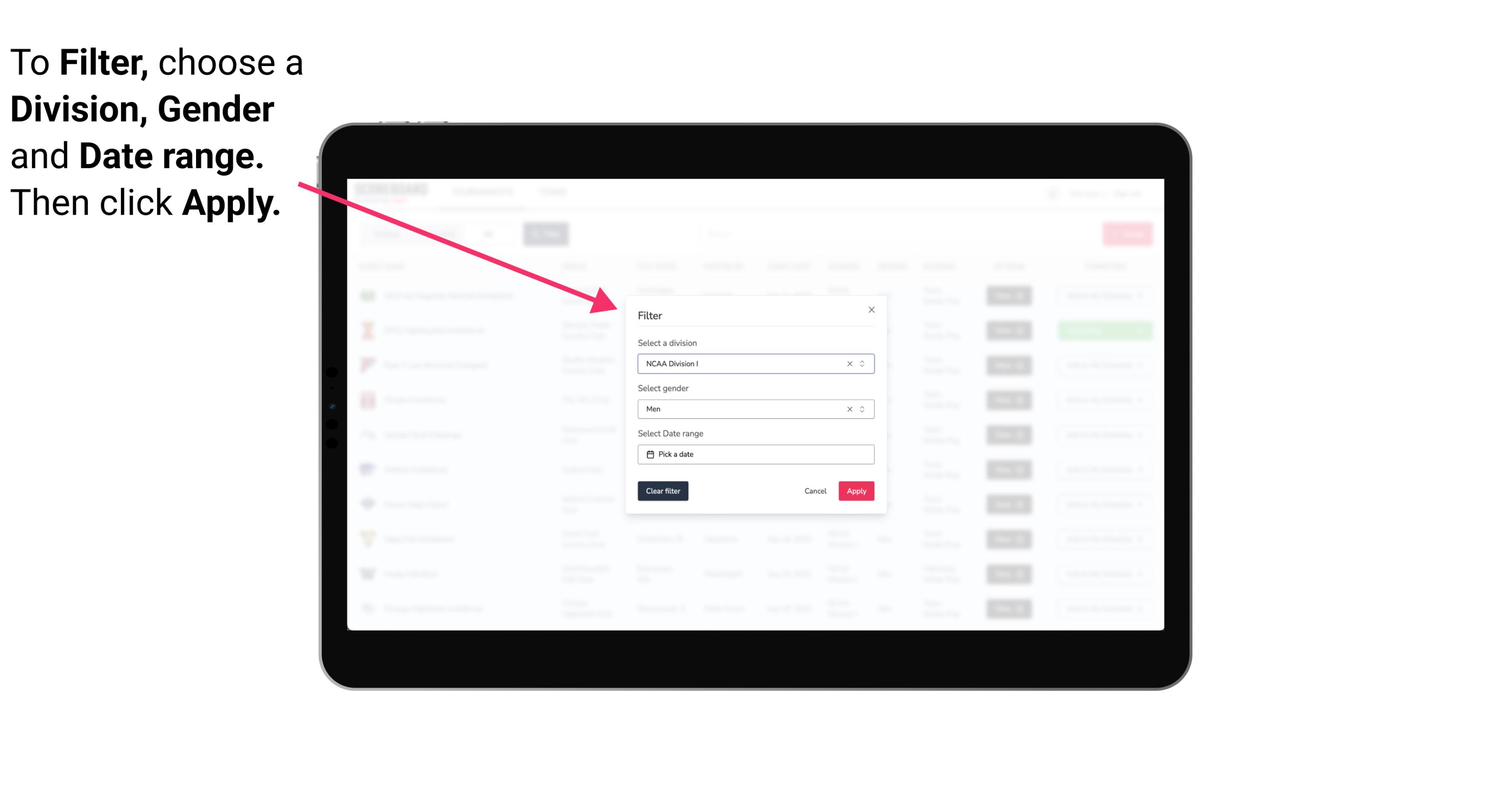Click the red Apply button

tap(856, 491)
